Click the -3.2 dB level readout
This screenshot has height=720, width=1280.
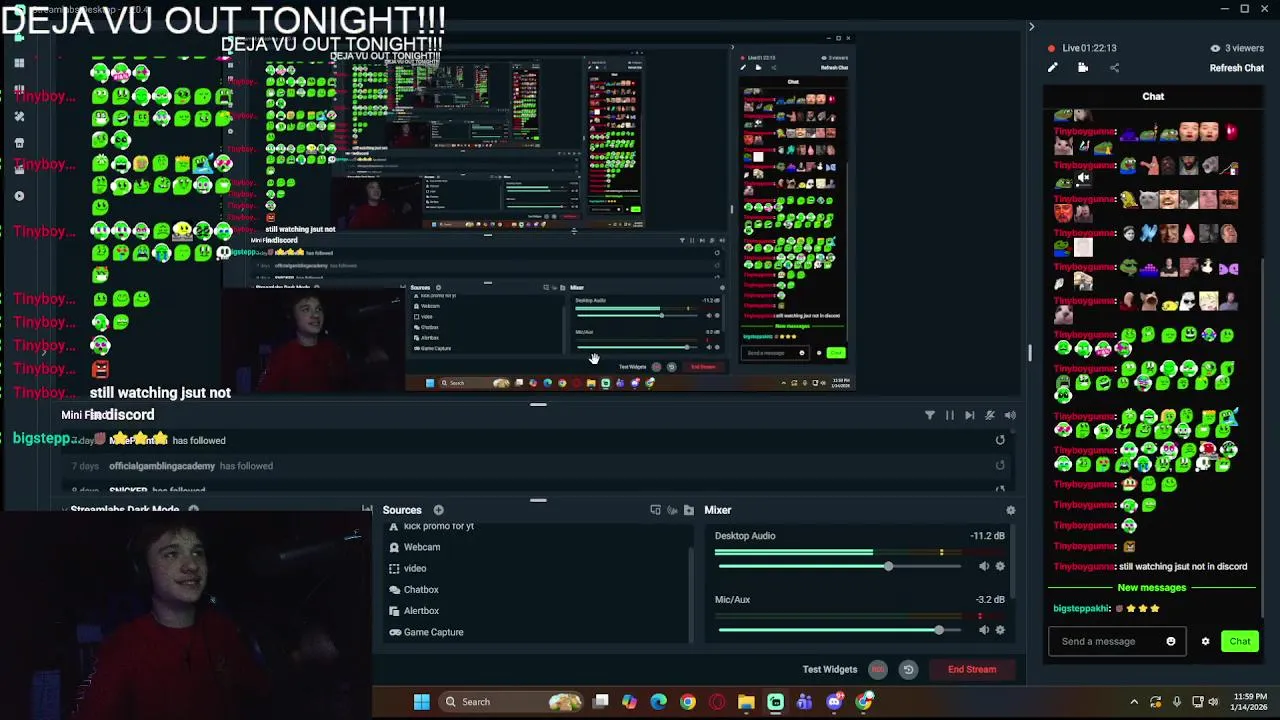coord(990,600)
